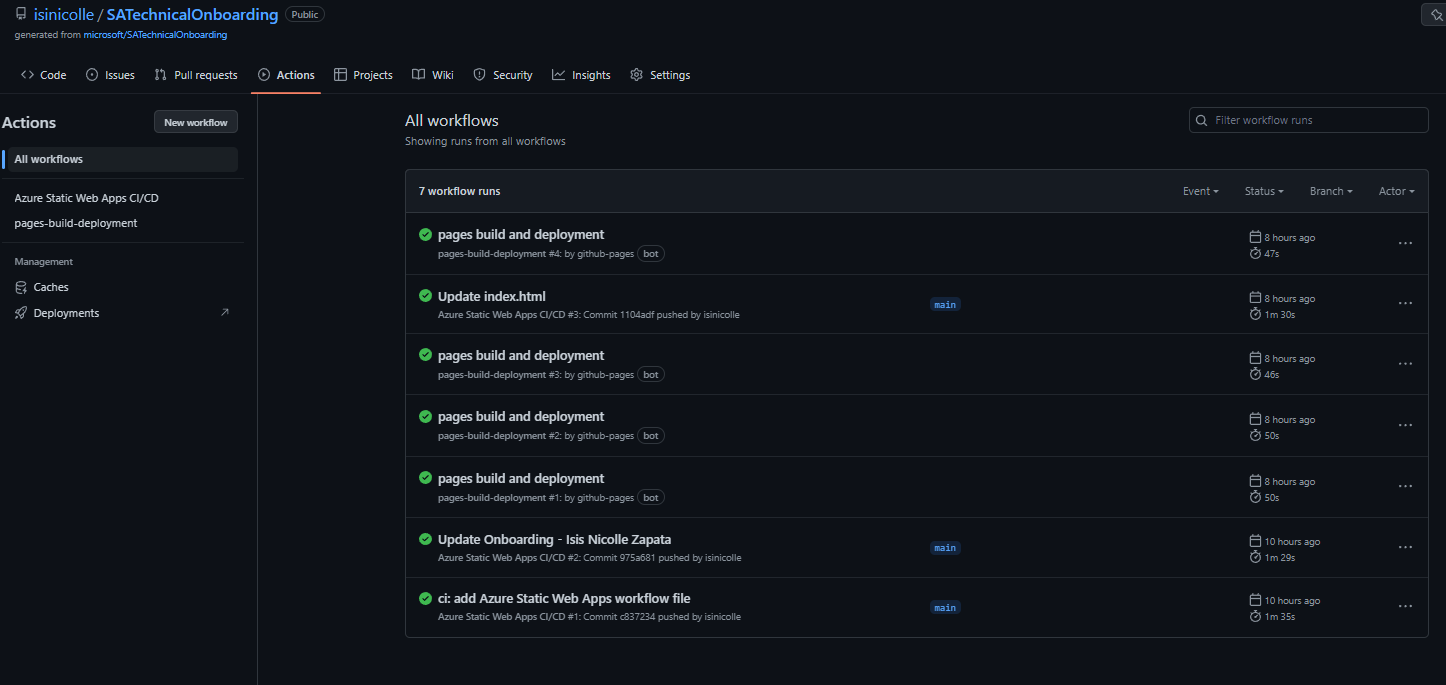The height and width of the screenshot is (685, 1446).
Task: Go to the Settings tab
Action: 660,75
